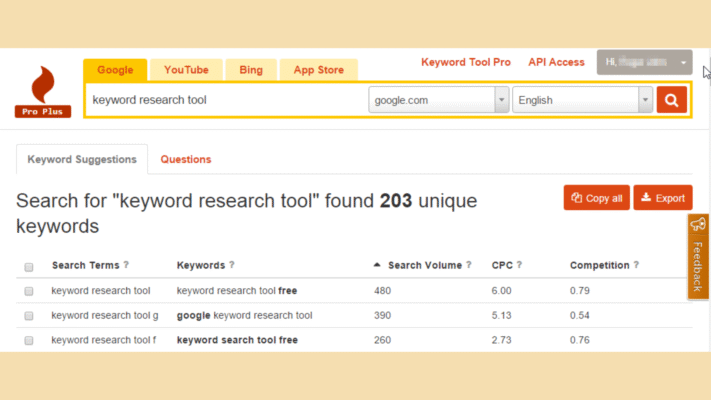Switch to the Google tab
The height and width of the screenshot is (400, 711).
click(115, 70)
